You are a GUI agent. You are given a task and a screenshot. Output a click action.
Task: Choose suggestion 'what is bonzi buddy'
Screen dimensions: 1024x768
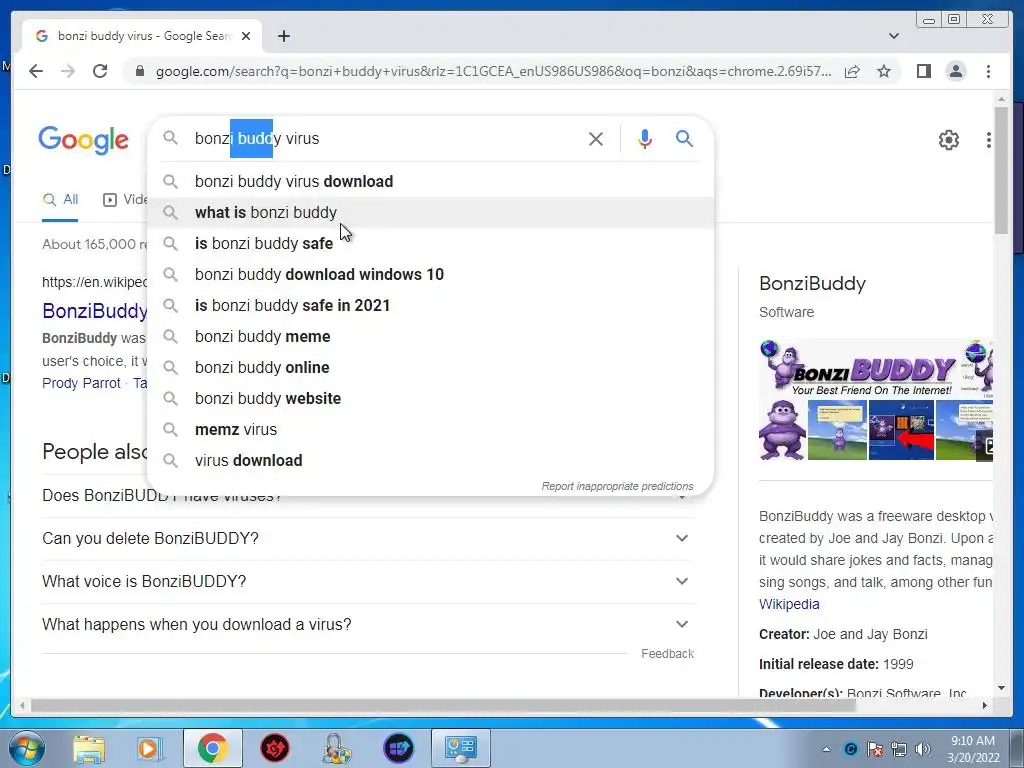pos(431,212)
